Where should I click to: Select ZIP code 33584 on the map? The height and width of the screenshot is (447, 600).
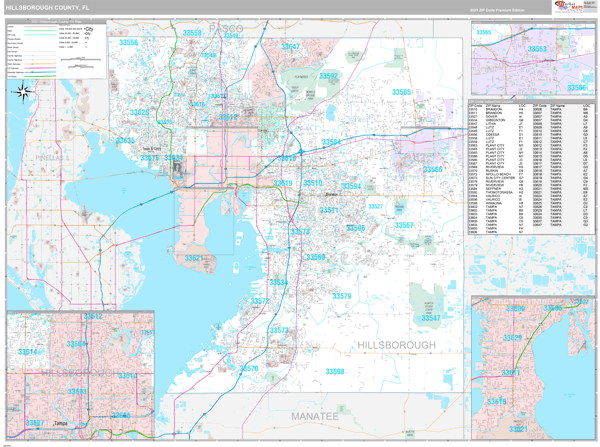point(331,142)
